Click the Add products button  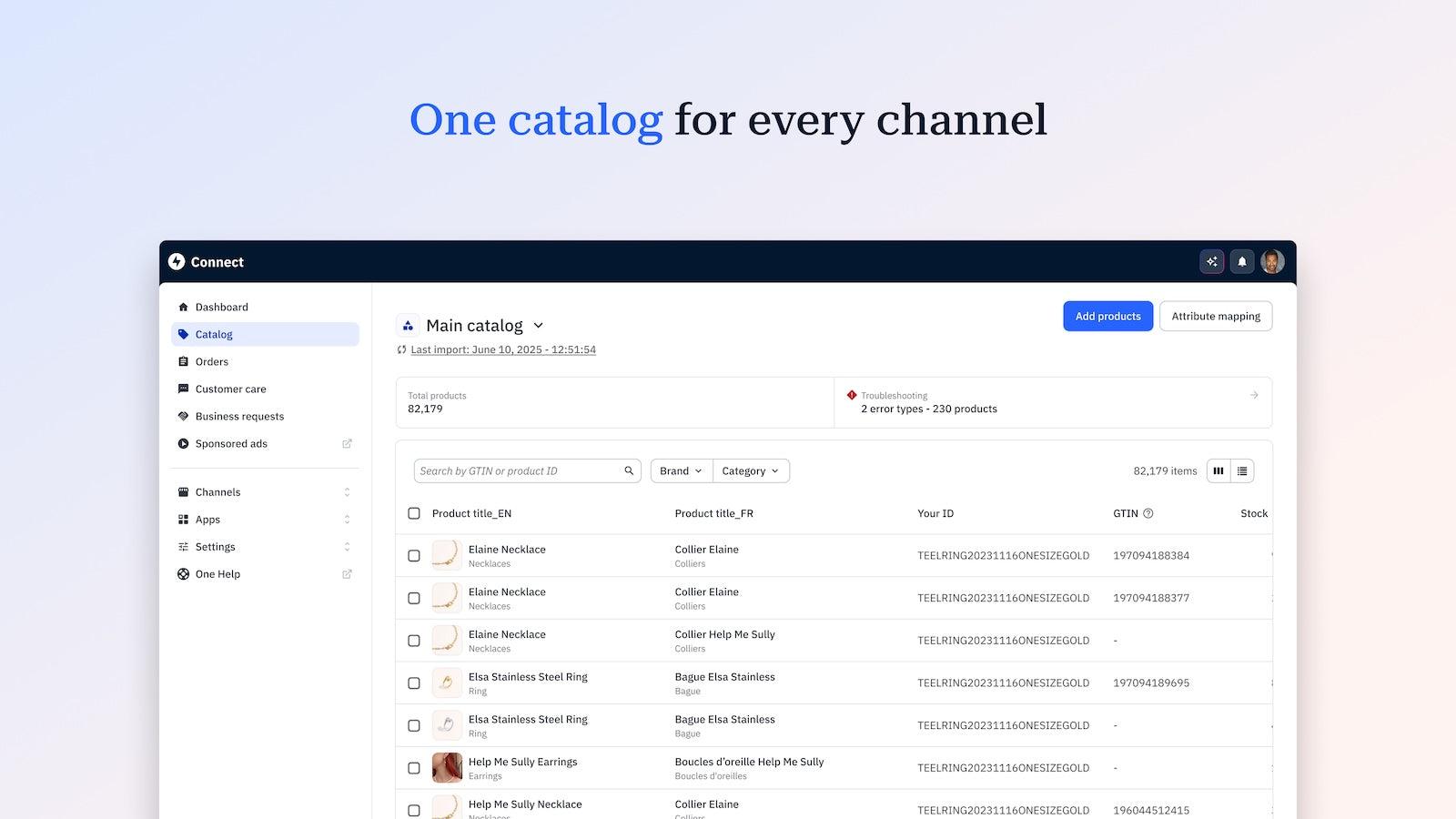(1107, 316)
